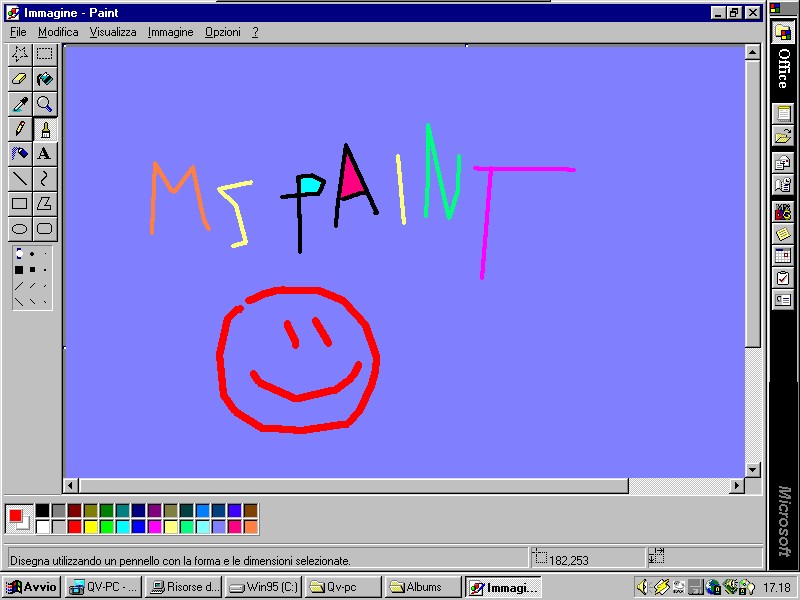Click the 182,253 coordinates in status bar
The image size is (800, 600).
tap(569, 561)
